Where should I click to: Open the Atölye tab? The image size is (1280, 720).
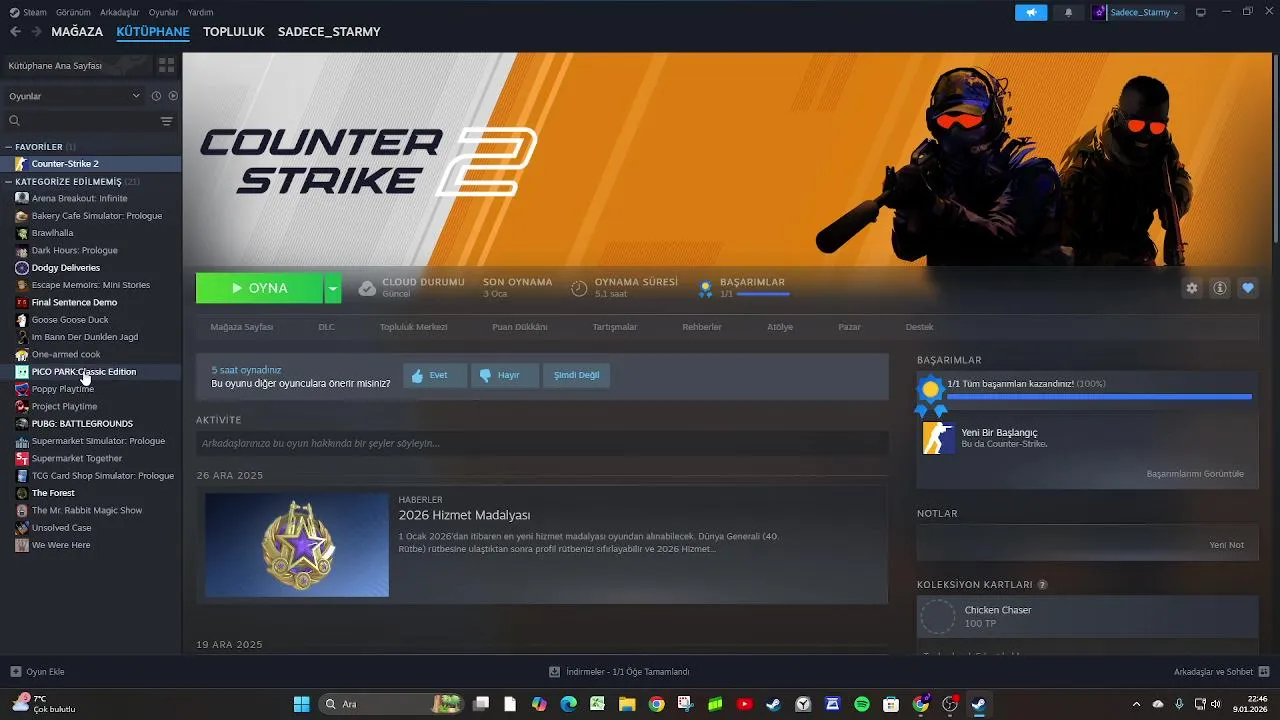point(780,327)
